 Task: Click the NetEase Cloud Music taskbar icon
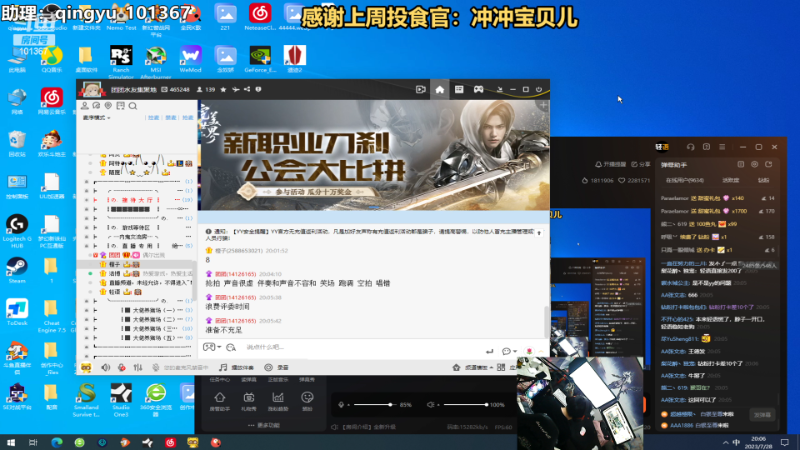[x=170, y=442]
